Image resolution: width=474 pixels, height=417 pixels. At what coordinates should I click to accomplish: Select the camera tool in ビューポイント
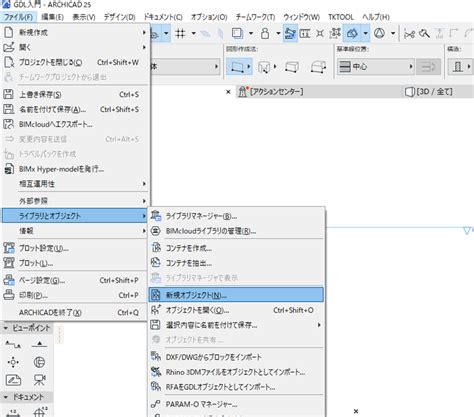tap(39, 379)
